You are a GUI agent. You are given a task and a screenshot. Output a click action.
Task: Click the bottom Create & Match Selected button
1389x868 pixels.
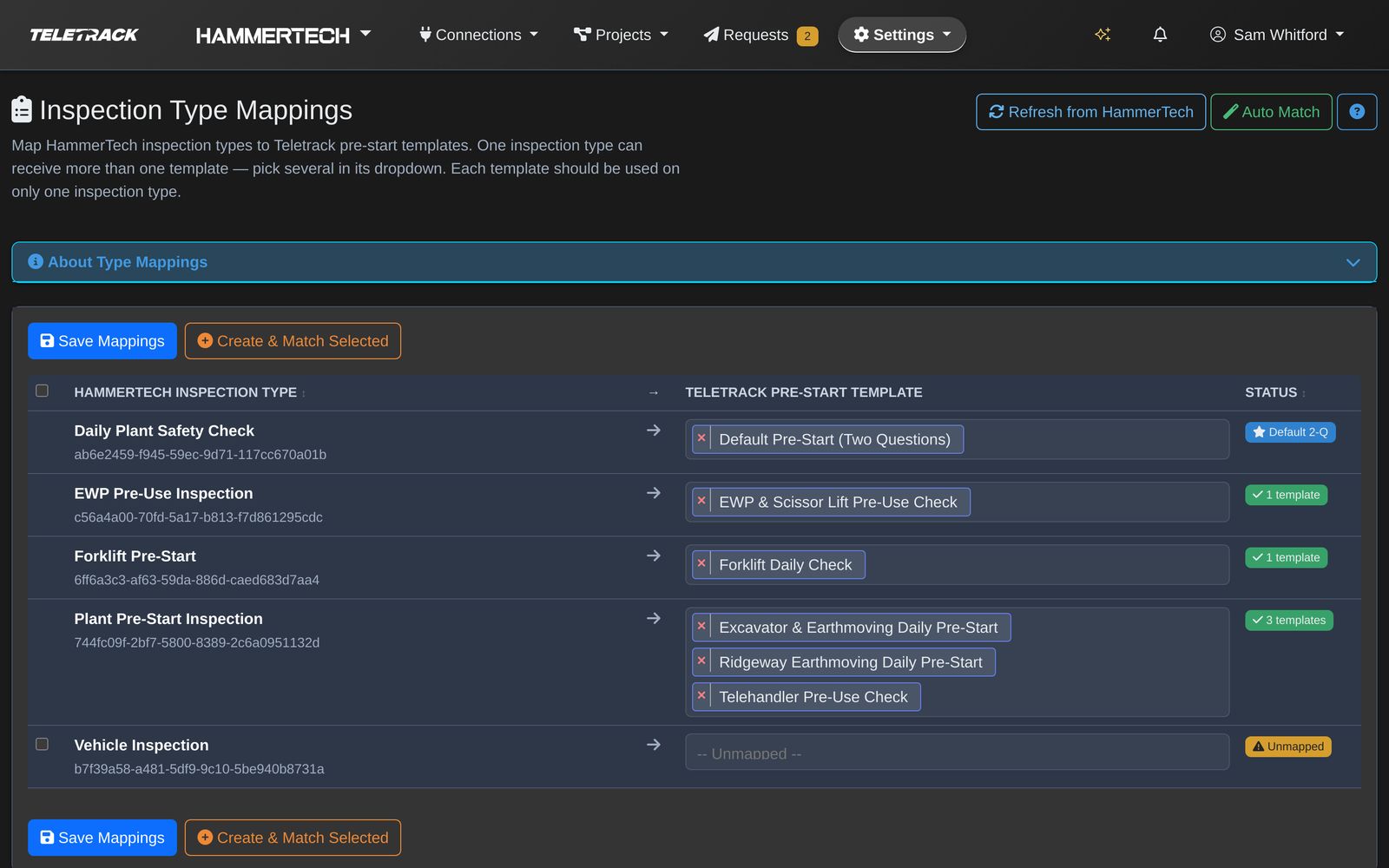pos(293,838)
